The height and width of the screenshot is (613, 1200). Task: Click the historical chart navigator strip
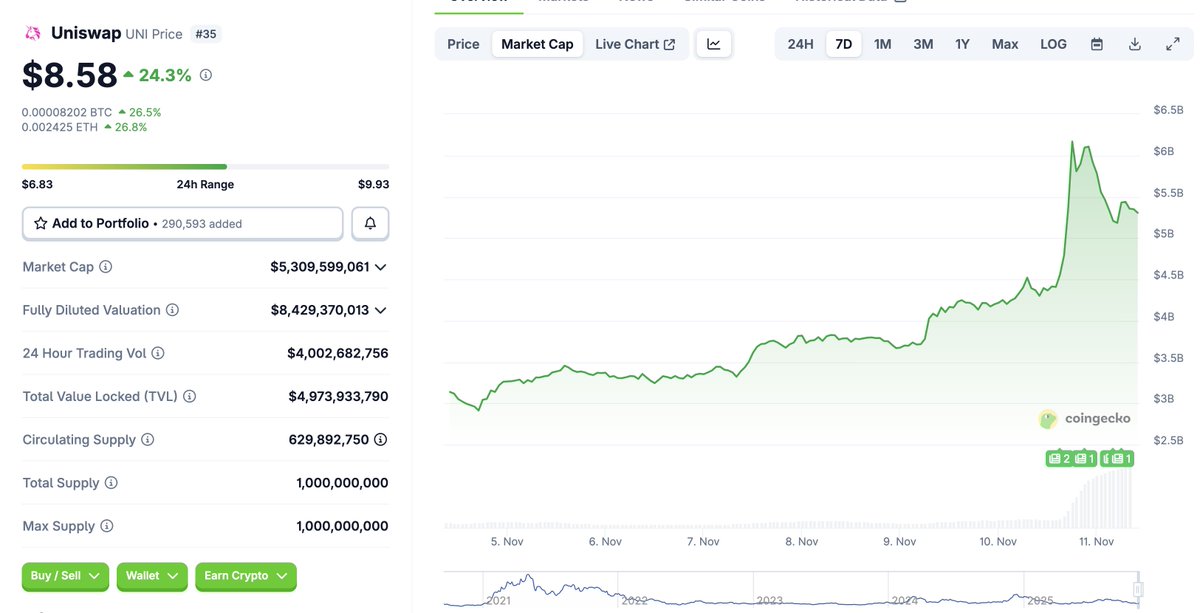click(x=790, y=590)
